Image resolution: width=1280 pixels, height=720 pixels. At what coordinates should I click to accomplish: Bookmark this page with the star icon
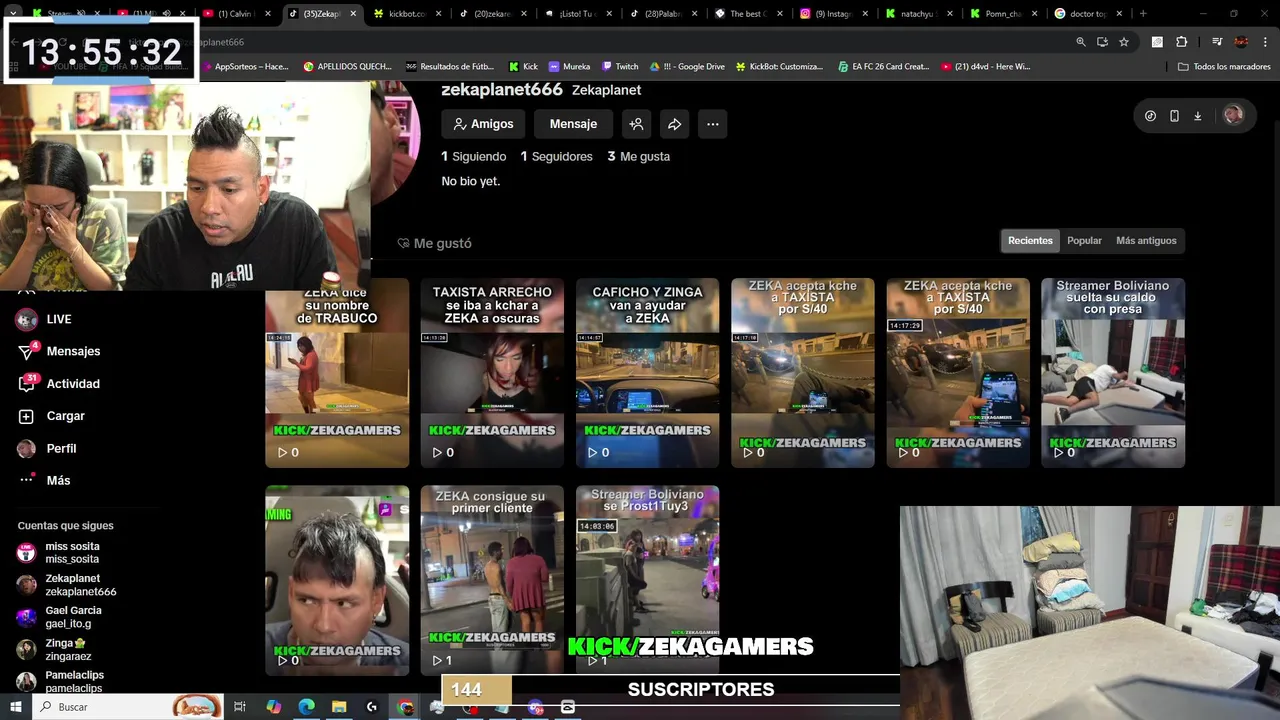click(x=1124, y=42)
